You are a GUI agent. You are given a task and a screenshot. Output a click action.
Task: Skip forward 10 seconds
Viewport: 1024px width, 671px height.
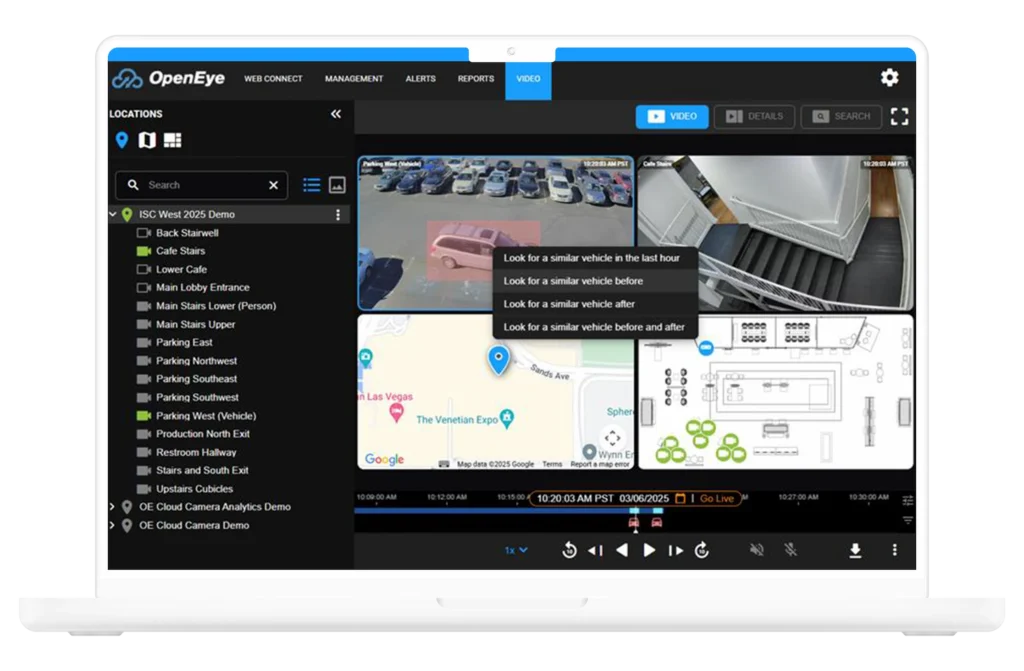tap(702, 550)
